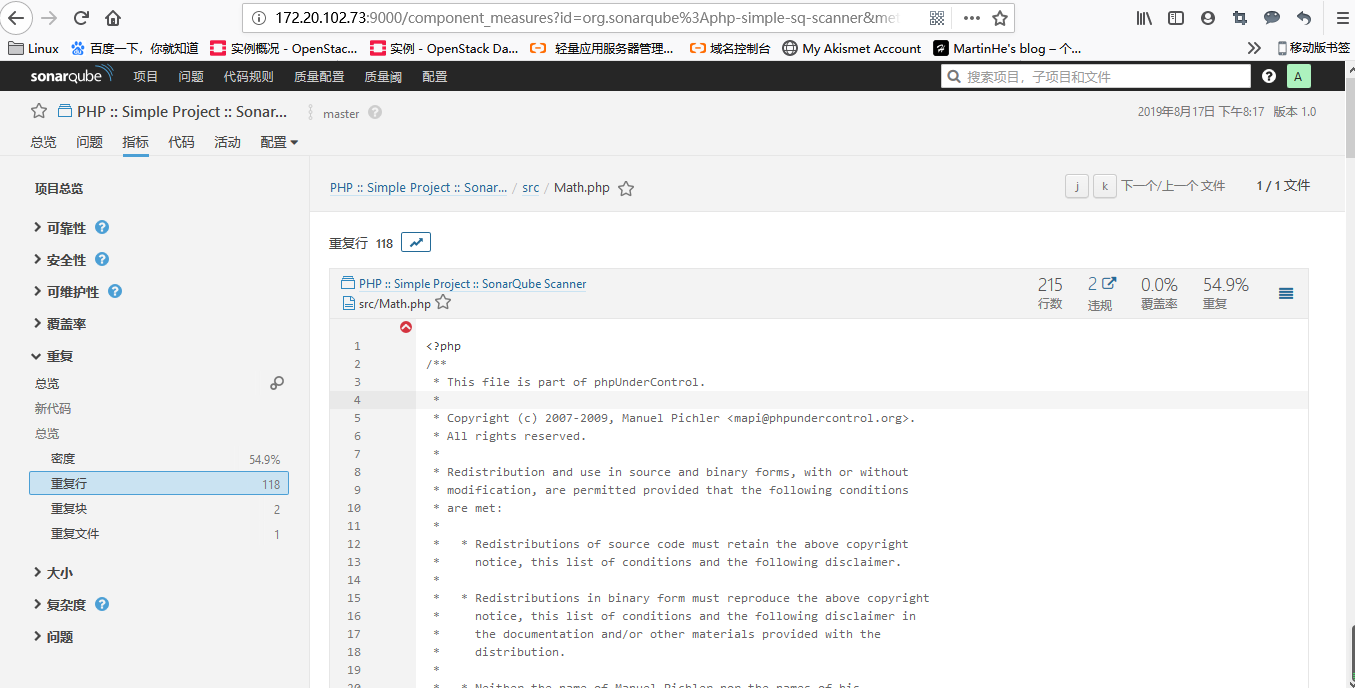Favorite the Math.php file star in breadcrumb
Screen dimensions: 1355x688
tap(626, 188)
